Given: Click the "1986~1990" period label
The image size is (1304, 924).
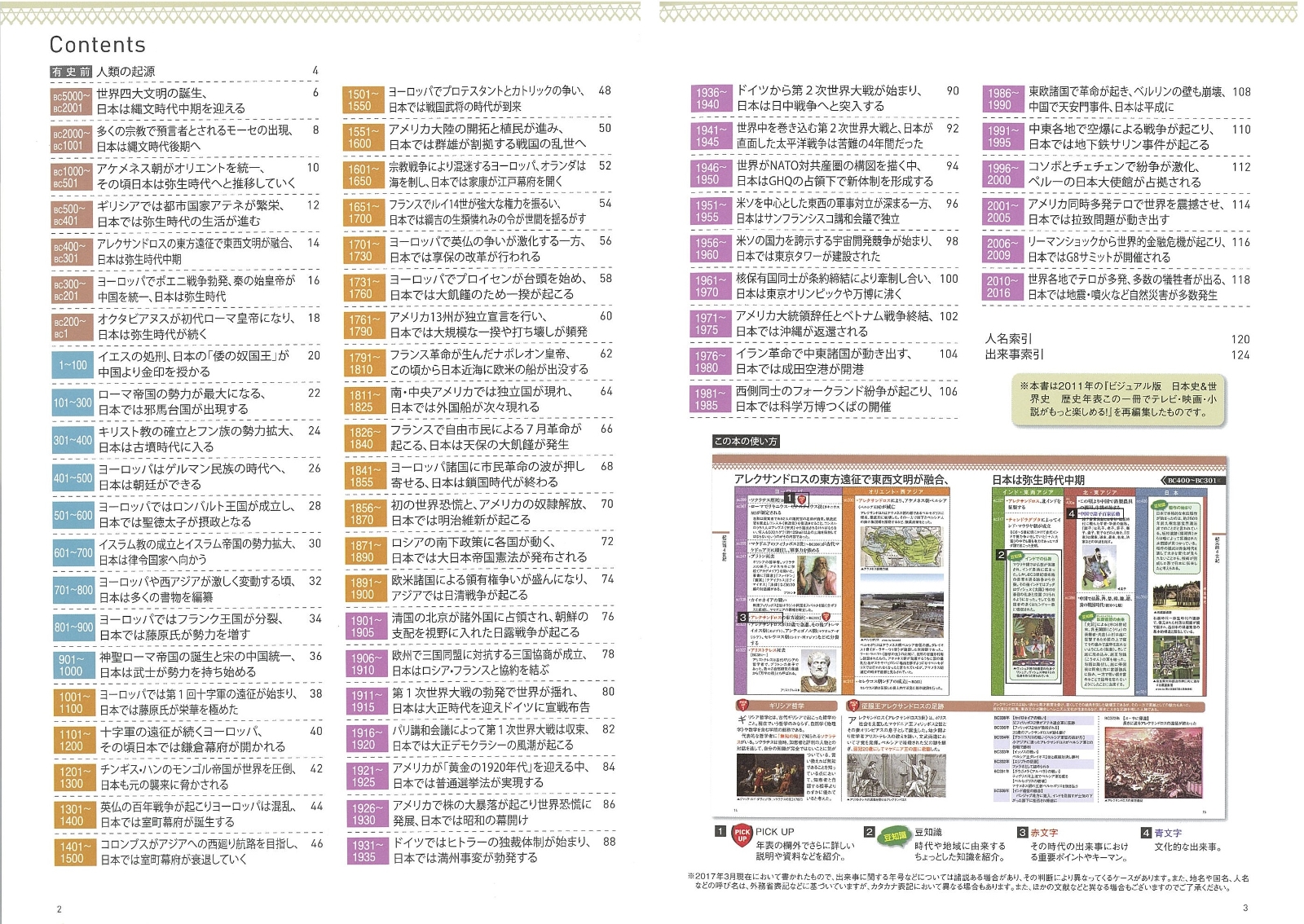Looking at the screenshot, I should point(1002,99).
